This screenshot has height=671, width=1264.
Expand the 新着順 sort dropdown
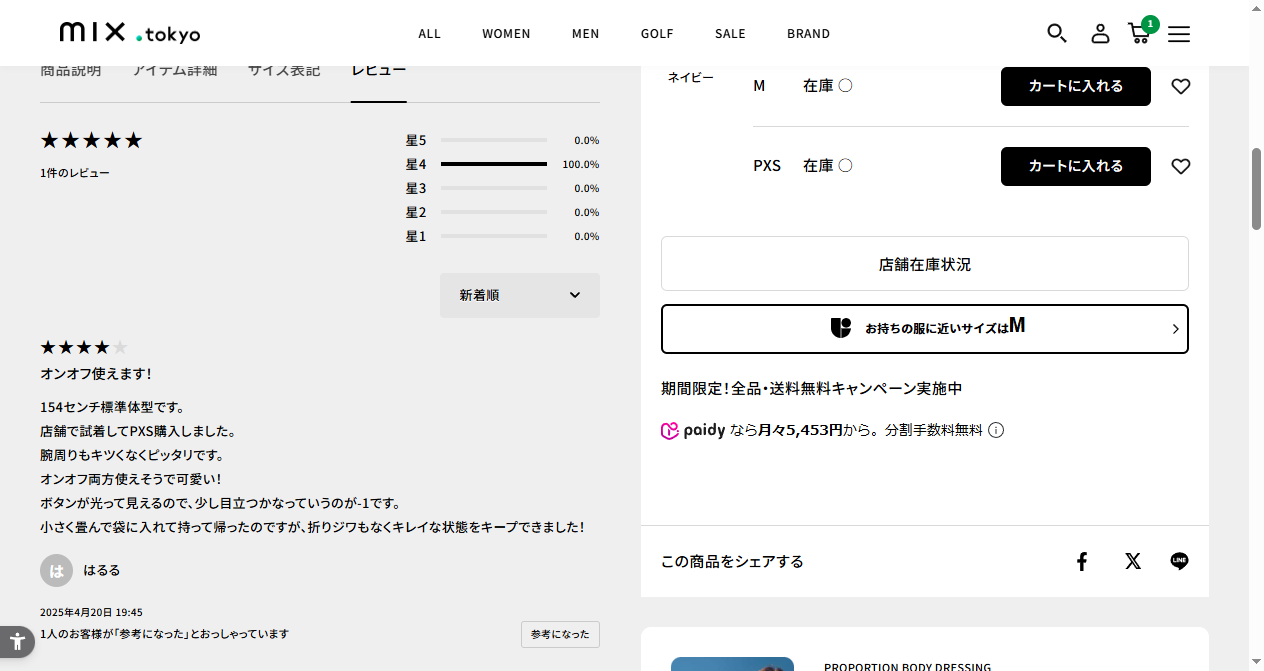(x=520, y=295)
